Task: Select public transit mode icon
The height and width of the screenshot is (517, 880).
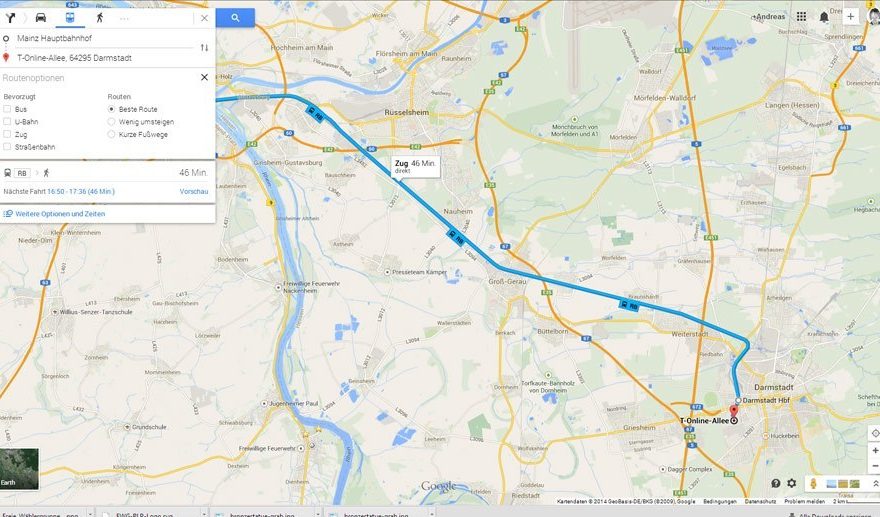Action: (x=70, y=17)
